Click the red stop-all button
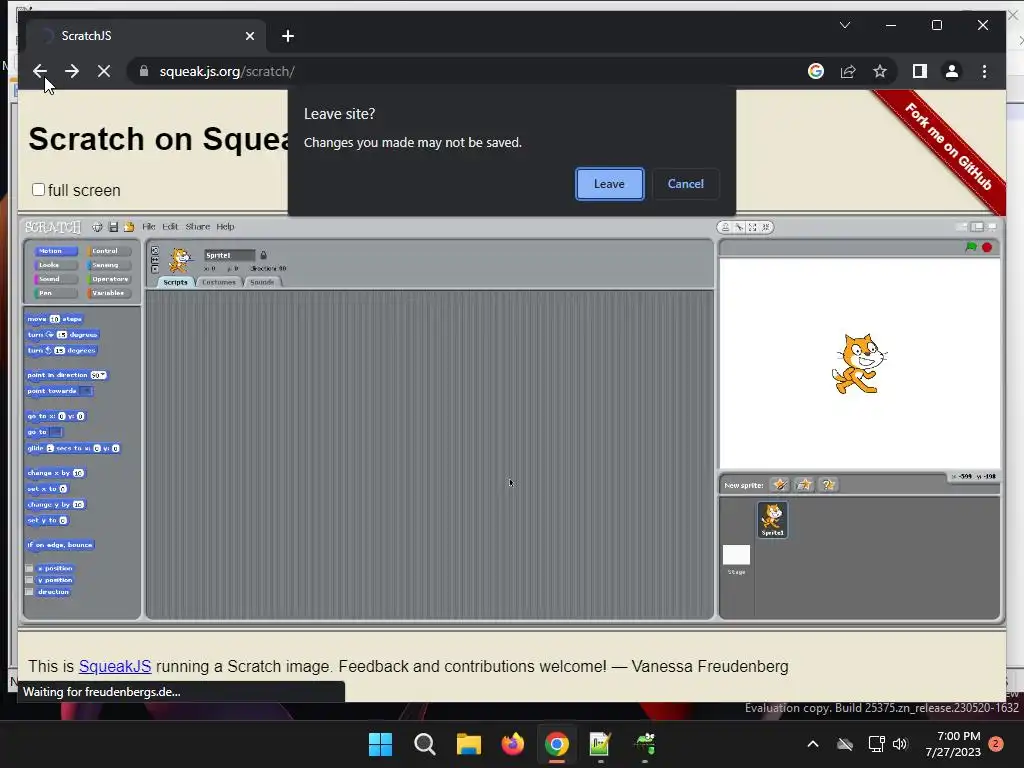Viewport: 1024px width, 768px height. pos(987,247)
